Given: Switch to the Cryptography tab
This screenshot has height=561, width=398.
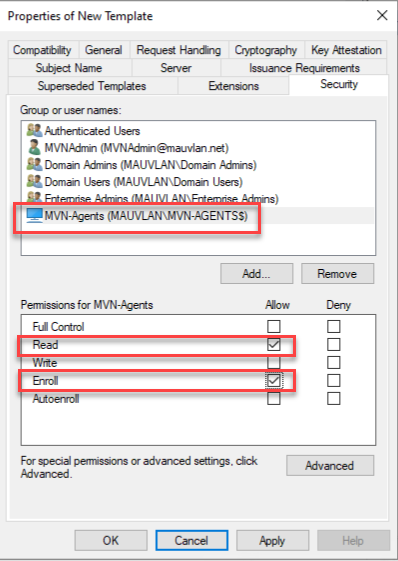Looking at the screenshot, I should pos(266,50).
